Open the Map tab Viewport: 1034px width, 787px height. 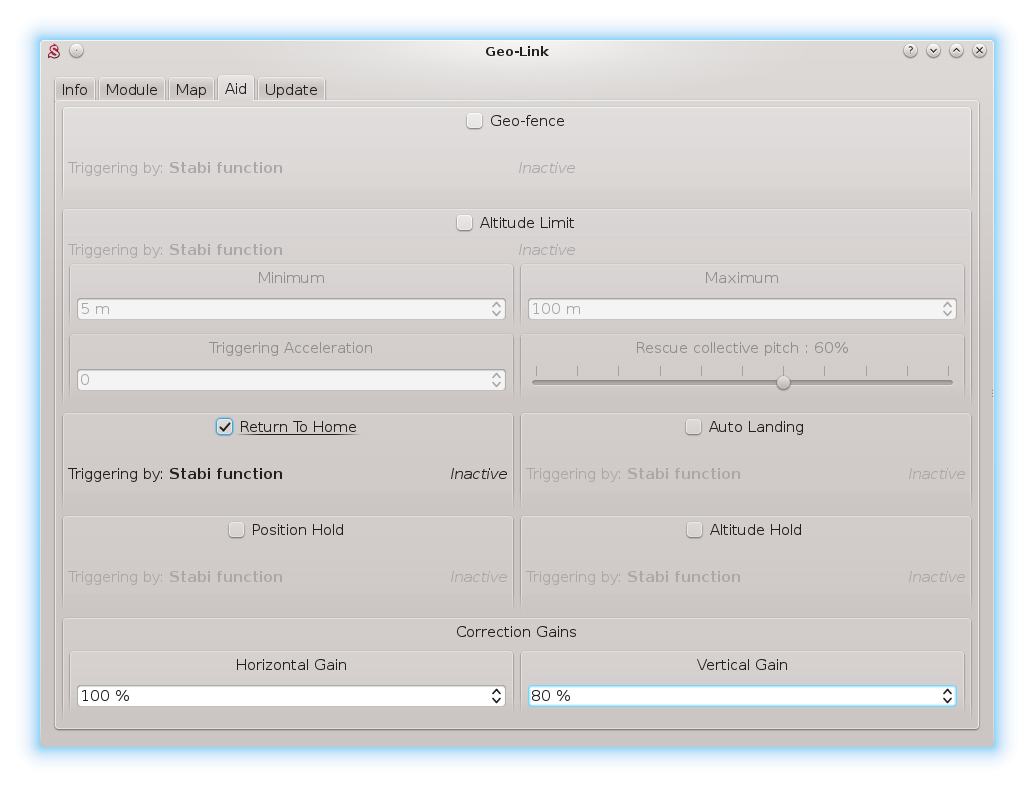190,90
